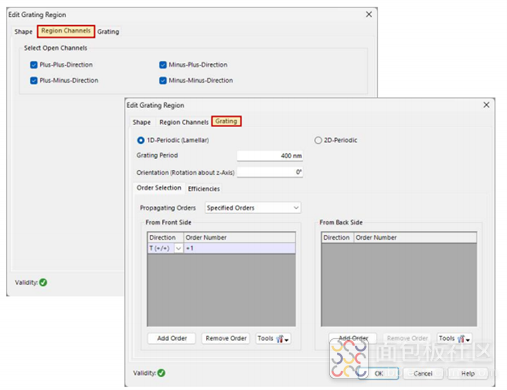This screenshot has width=507, height=390.
Task: Select the 2D-Periodic radio option
Action: [x=318, y=140]
